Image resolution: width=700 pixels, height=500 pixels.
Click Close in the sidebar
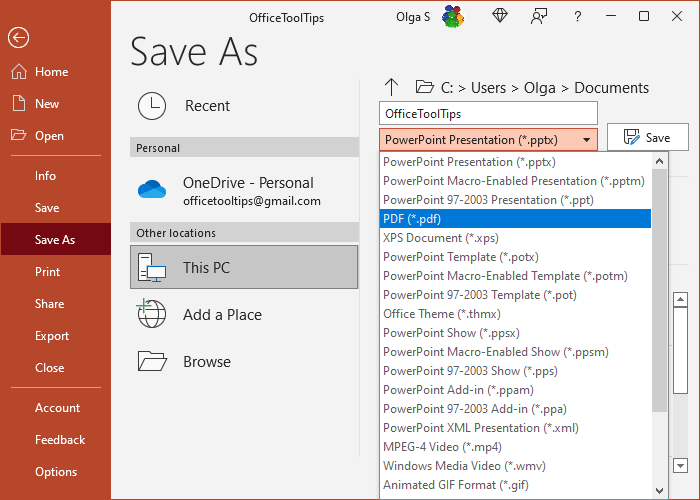56,367
